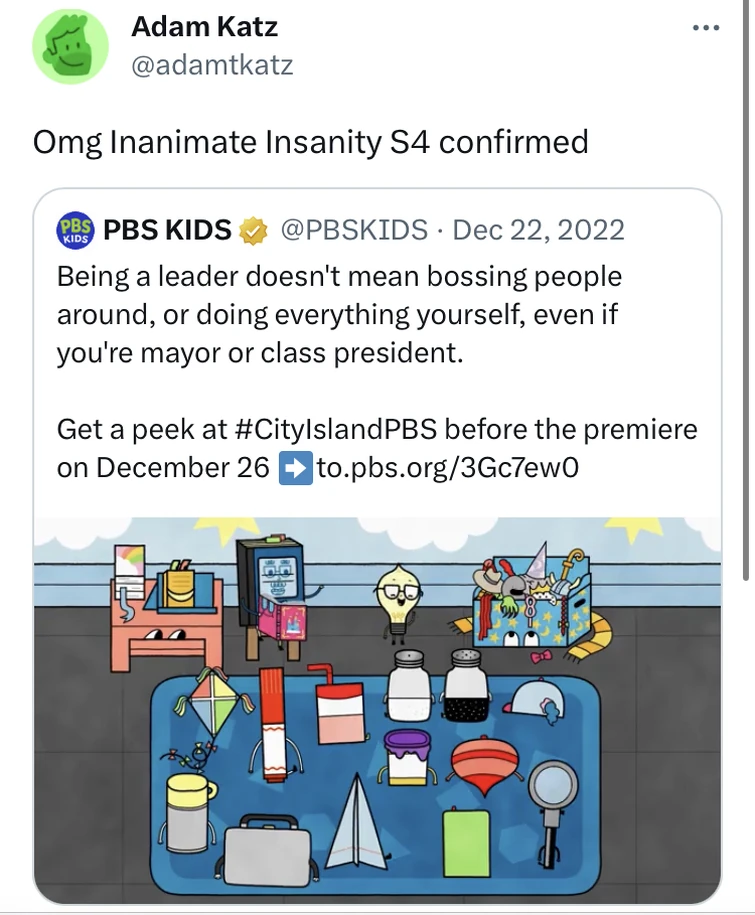Open the three-dot more options menu
The image size is (755, 915).
point(707,27)
